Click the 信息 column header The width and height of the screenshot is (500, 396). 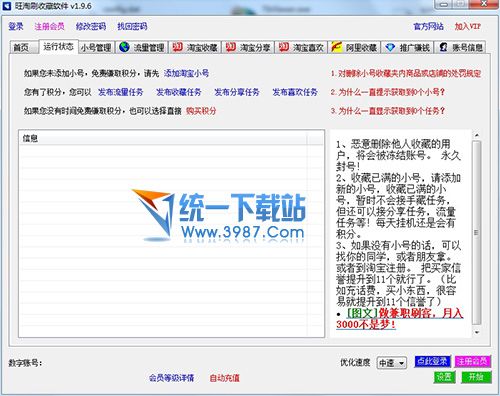pos(163,138)
